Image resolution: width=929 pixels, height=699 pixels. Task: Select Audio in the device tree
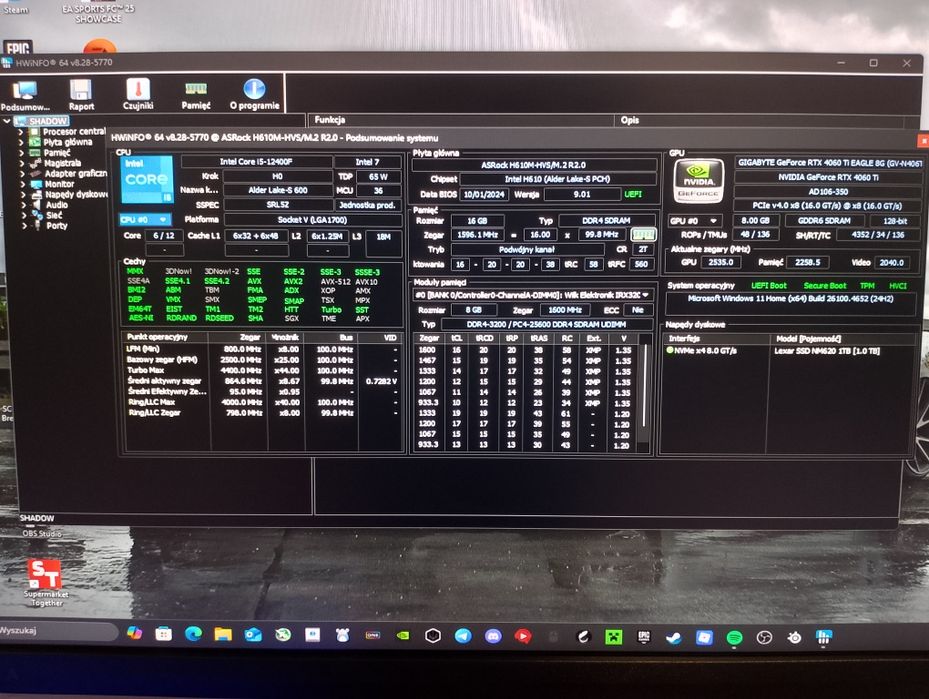pyautogui.click(x=57, y=205)
